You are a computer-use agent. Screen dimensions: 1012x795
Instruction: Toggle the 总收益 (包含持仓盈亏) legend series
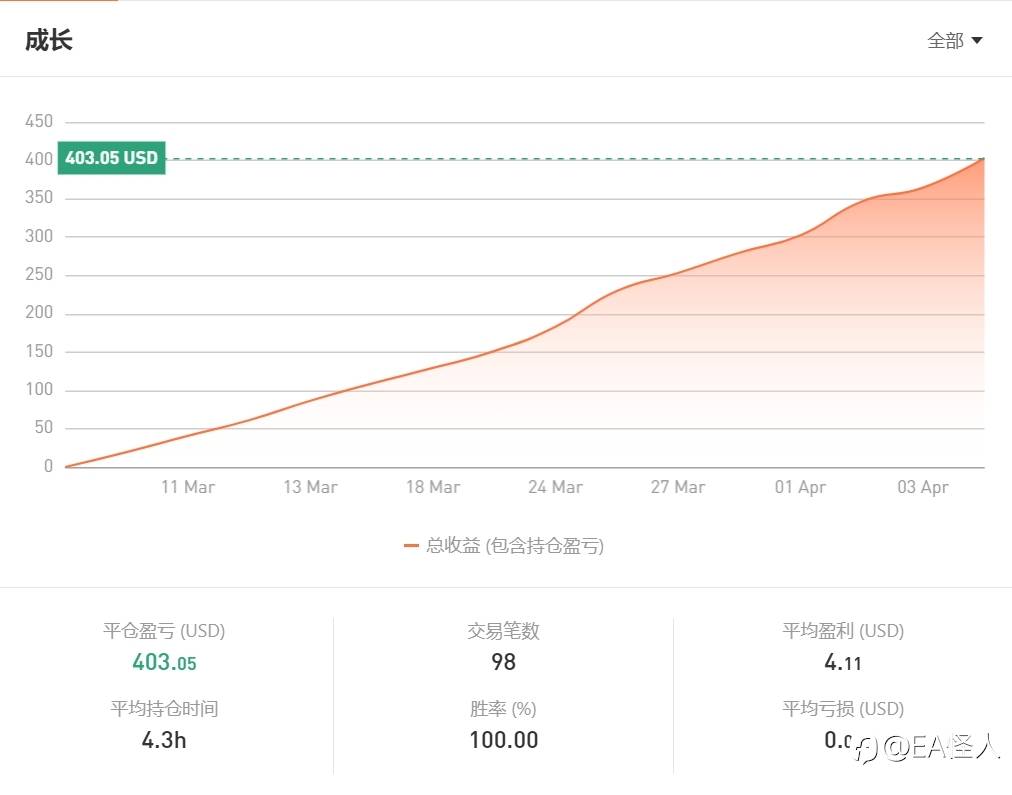tap(515, 546)
